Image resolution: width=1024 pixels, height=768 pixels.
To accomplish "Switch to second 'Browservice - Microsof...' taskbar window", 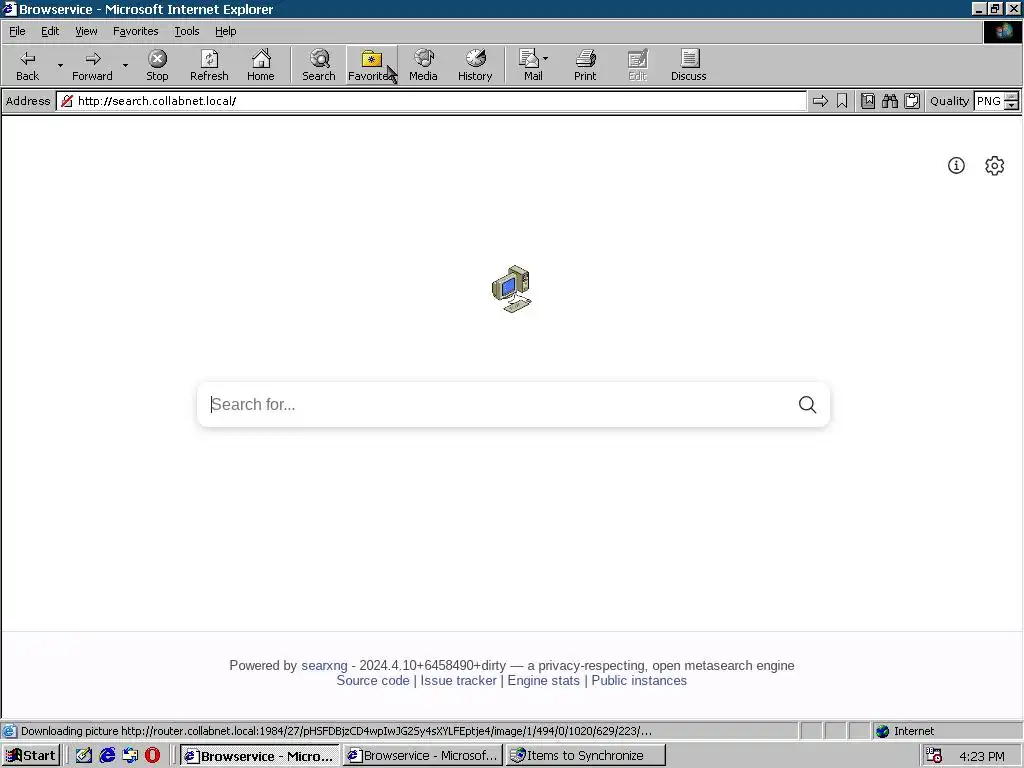I will click(423, 756).
